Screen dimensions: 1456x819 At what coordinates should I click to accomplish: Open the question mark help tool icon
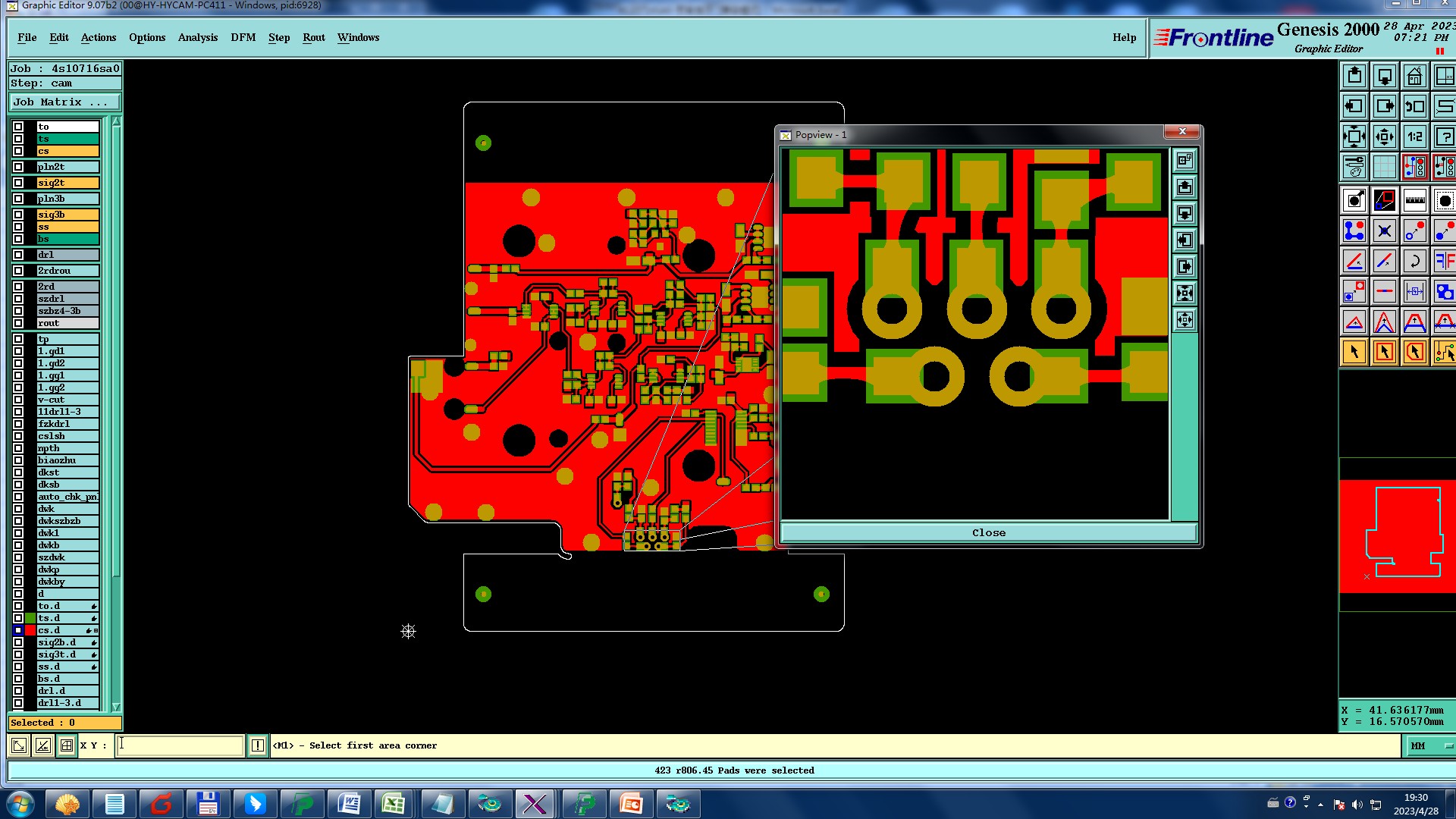pos(1444,137)
